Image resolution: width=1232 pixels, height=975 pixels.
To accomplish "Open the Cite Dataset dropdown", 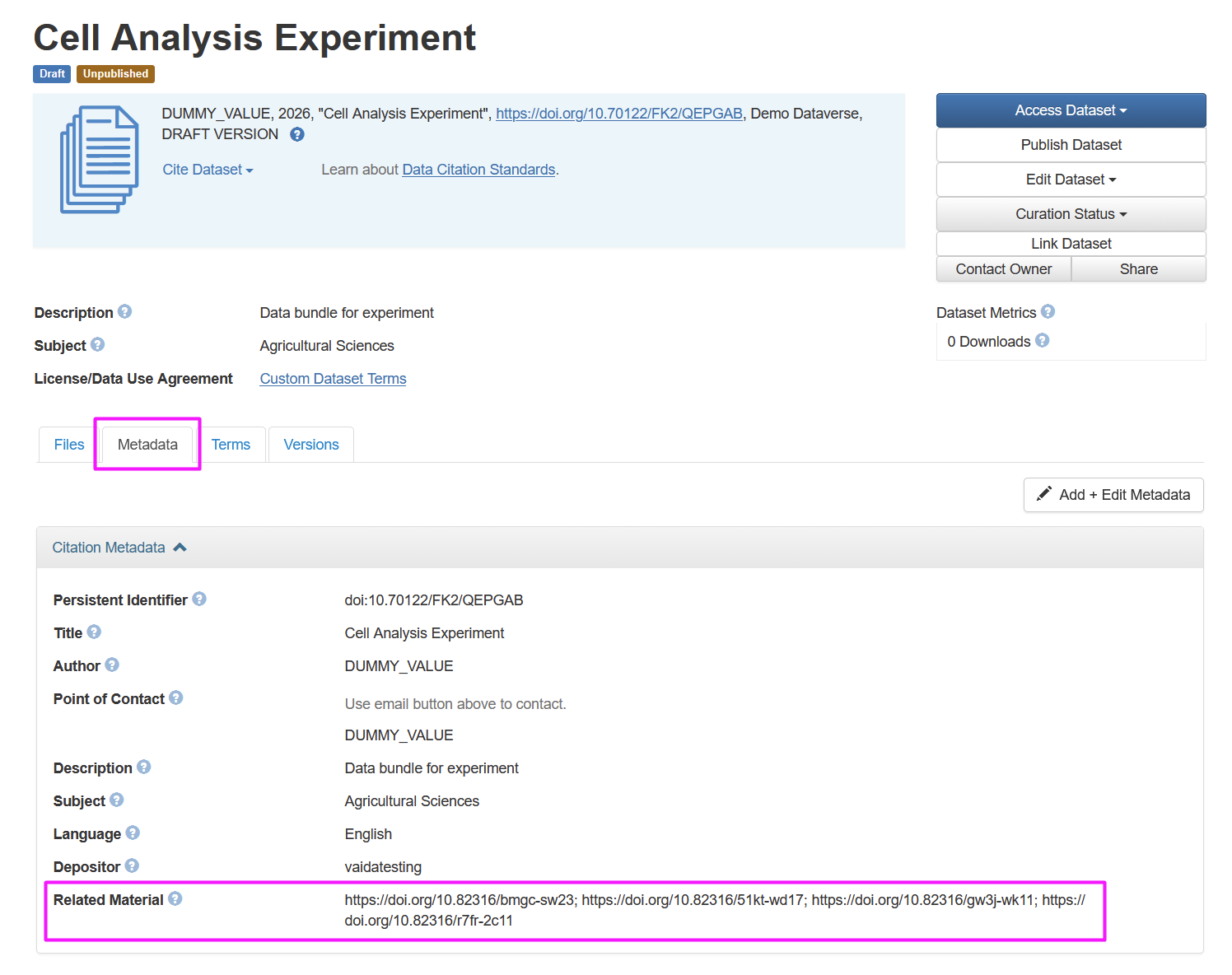I will (208, 170).
